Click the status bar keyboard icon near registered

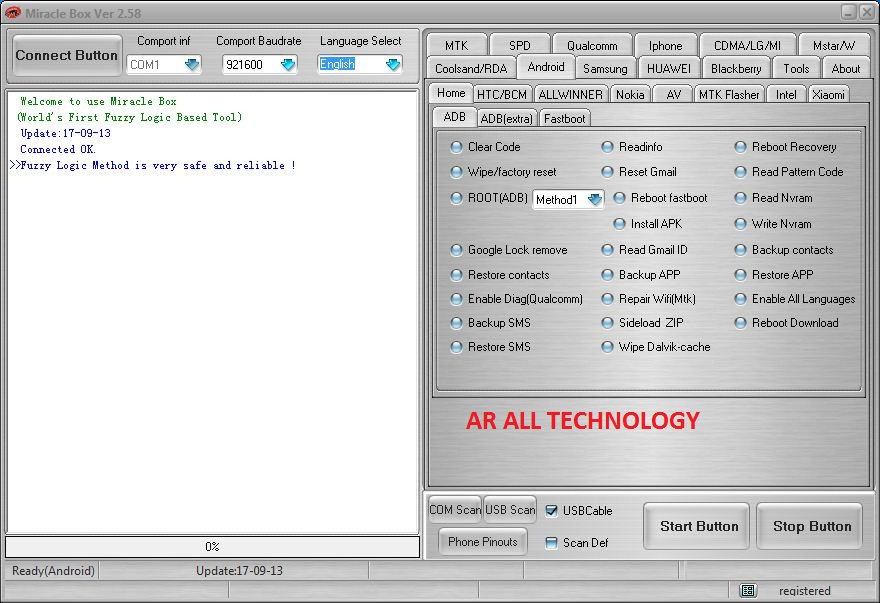point(748,590)
